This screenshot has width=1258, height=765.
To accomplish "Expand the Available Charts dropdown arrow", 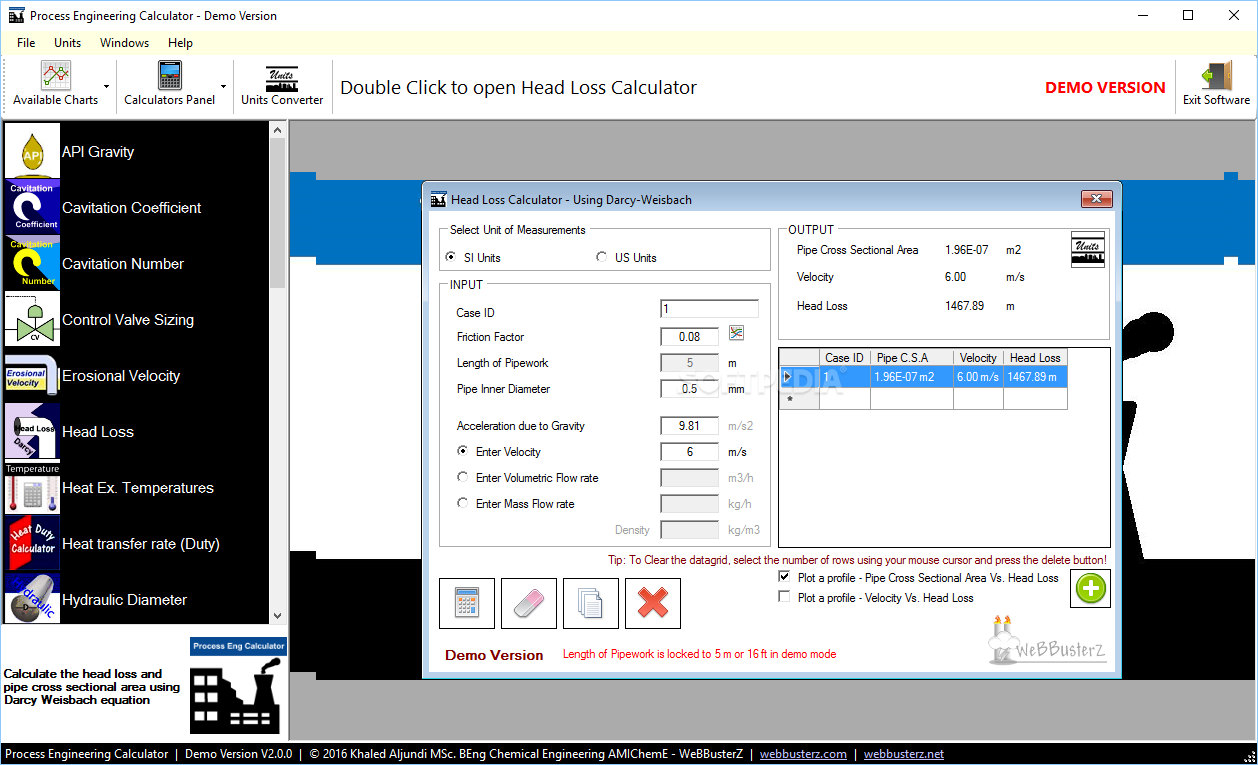I will pyautogui.click(x=107, y=86).
